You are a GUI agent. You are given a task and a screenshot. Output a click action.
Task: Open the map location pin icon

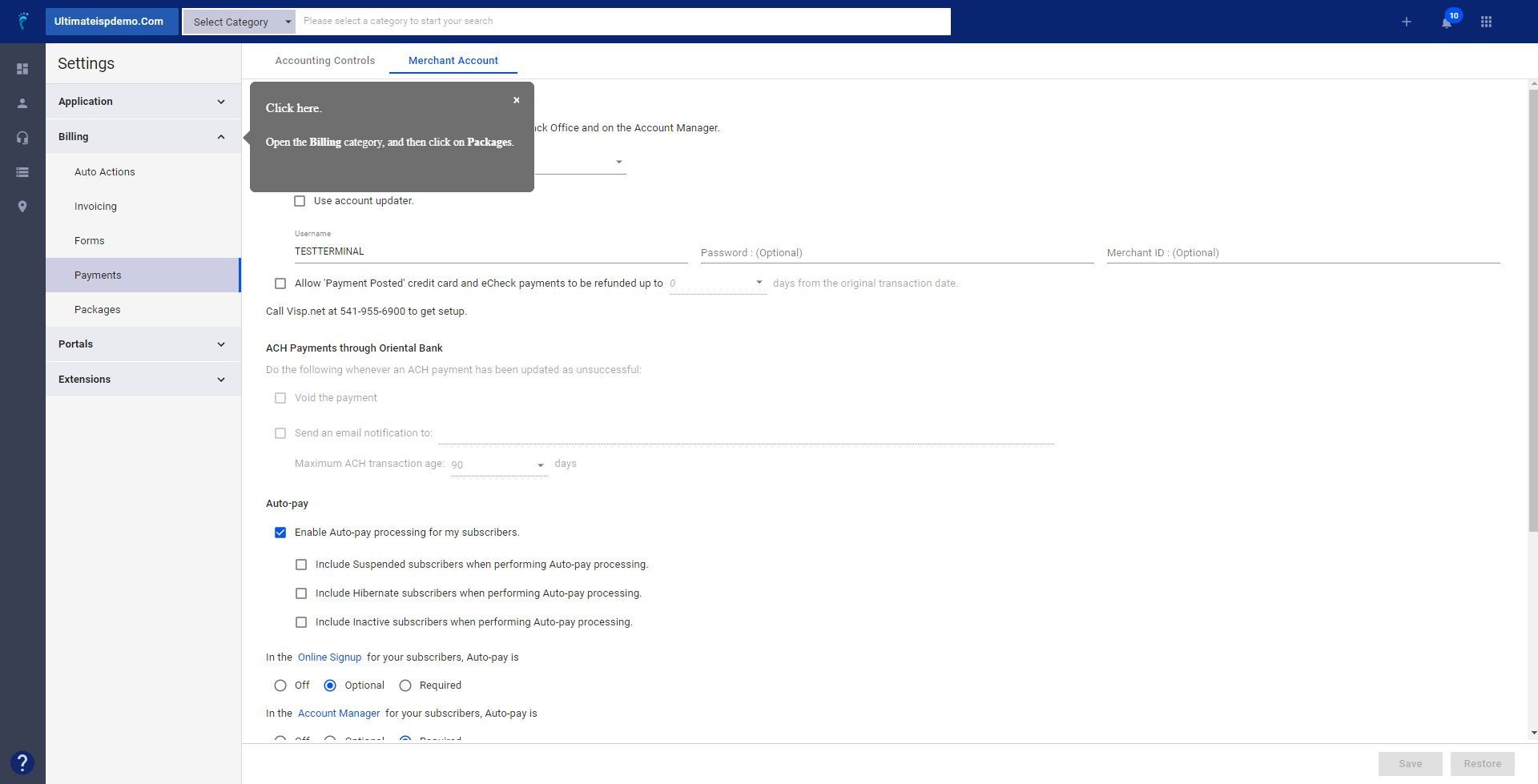point(22,207)
